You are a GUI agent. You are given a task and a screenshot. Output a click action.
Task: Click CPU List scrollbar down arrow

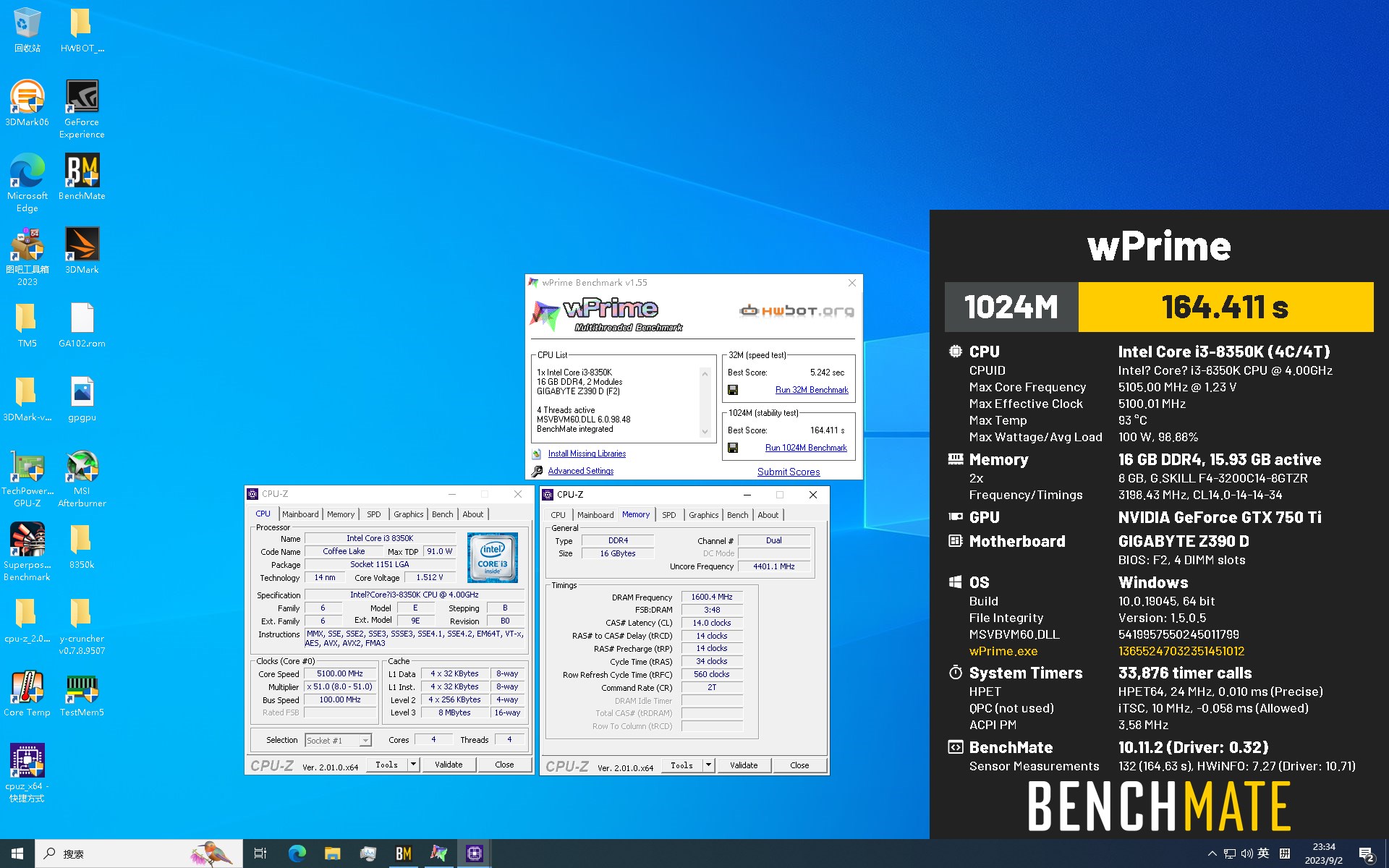pyautogui.click(x=705, y=432)
